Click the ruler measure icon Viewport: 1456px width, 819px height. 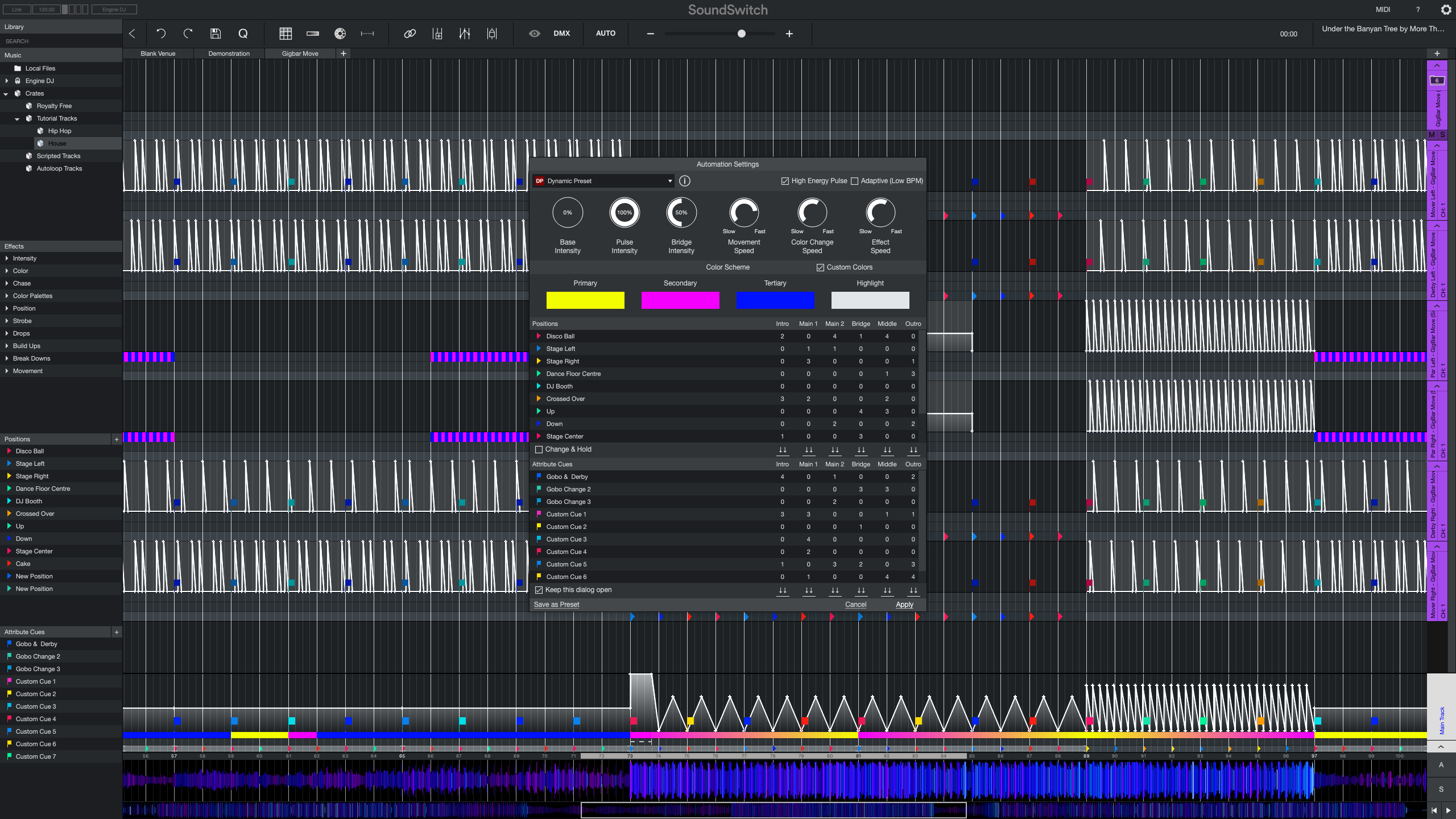(x=367, y=34)
